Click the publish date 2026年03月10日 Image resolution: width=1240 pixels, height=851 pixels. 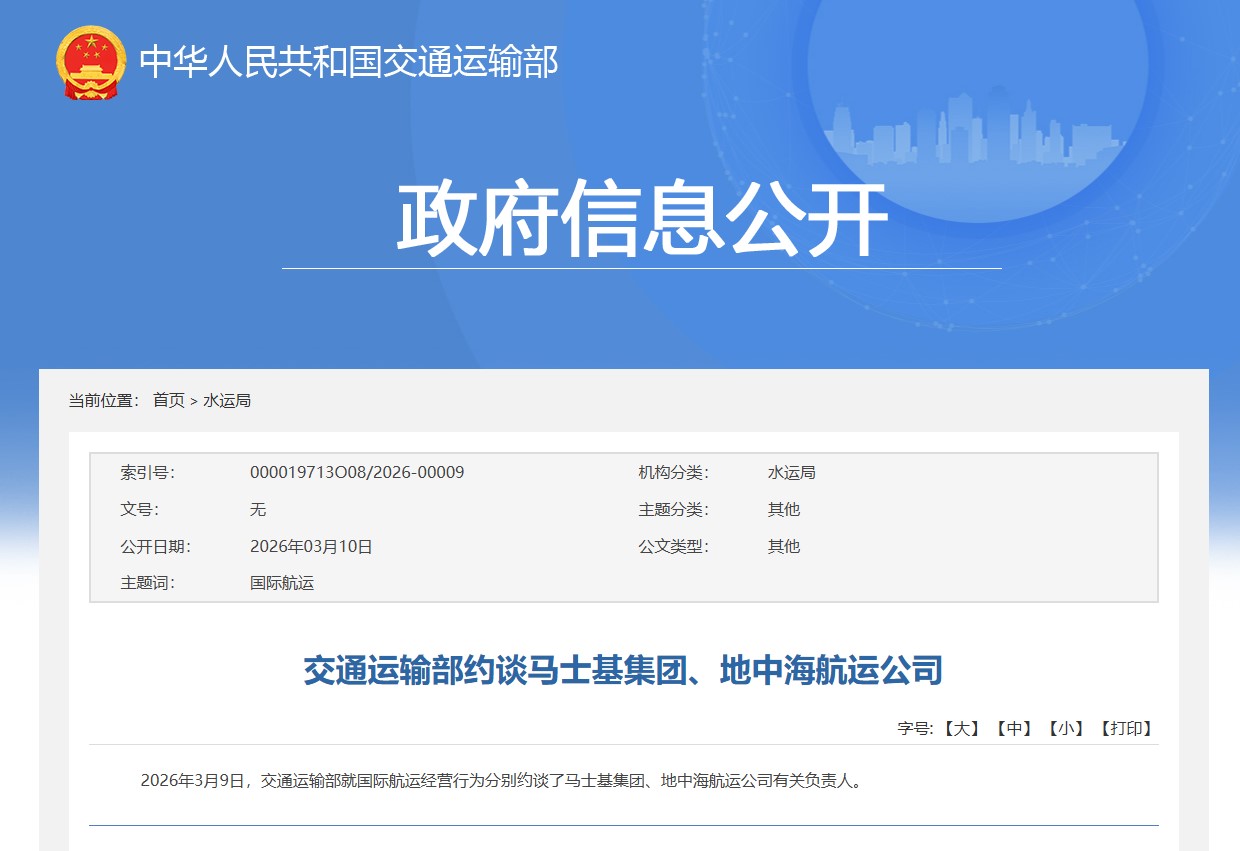(x=311, y=546)
